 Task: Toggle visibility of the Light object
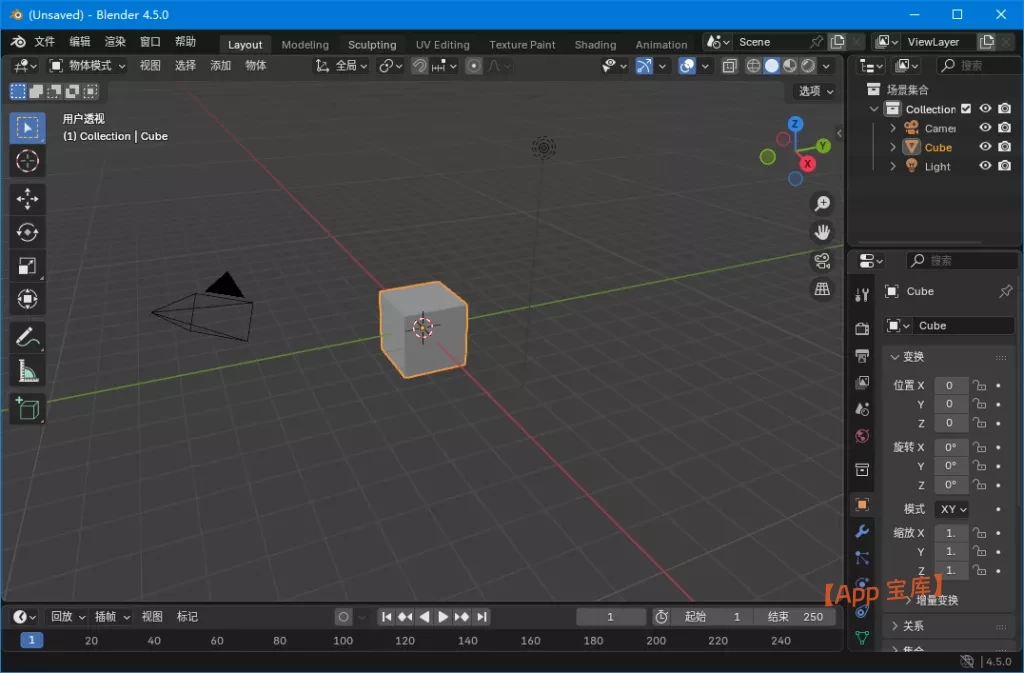pyautogui.click(x=985, y=166)
